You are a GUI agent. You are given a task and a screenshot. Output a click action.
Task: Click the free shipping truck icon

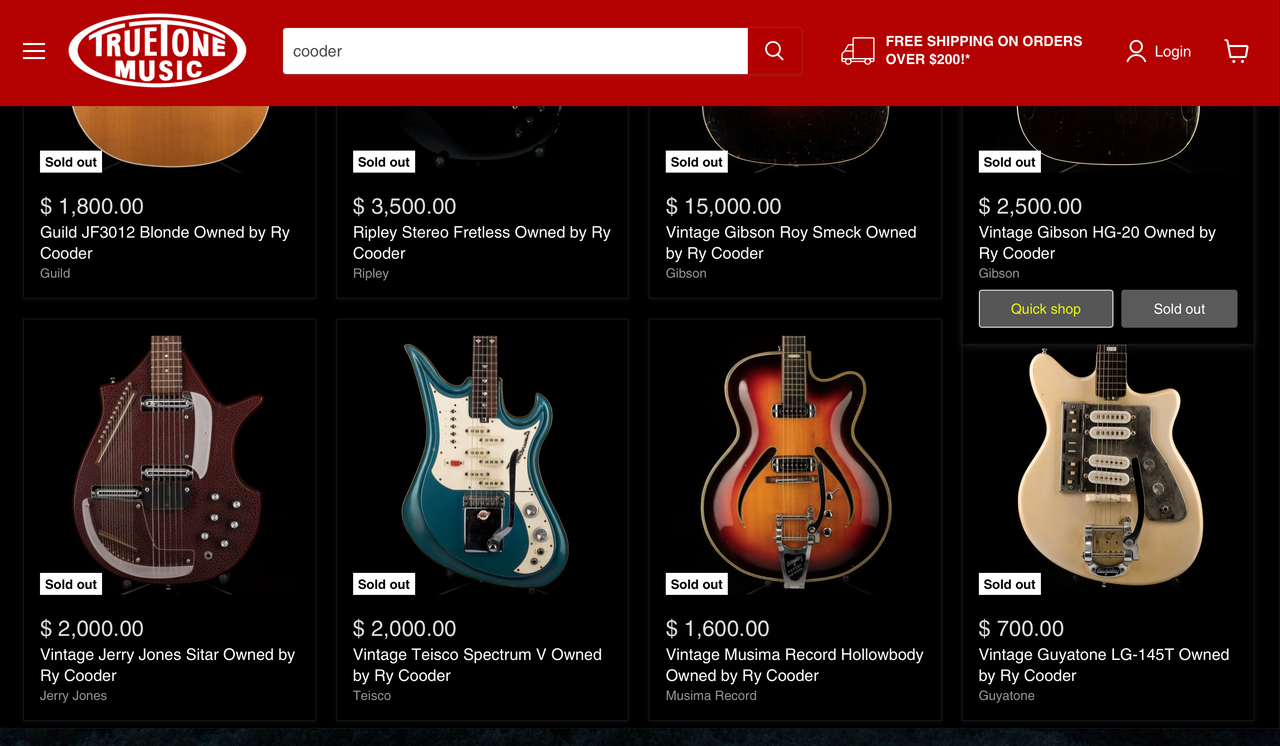pyautogui.click(x=857, y=51)
